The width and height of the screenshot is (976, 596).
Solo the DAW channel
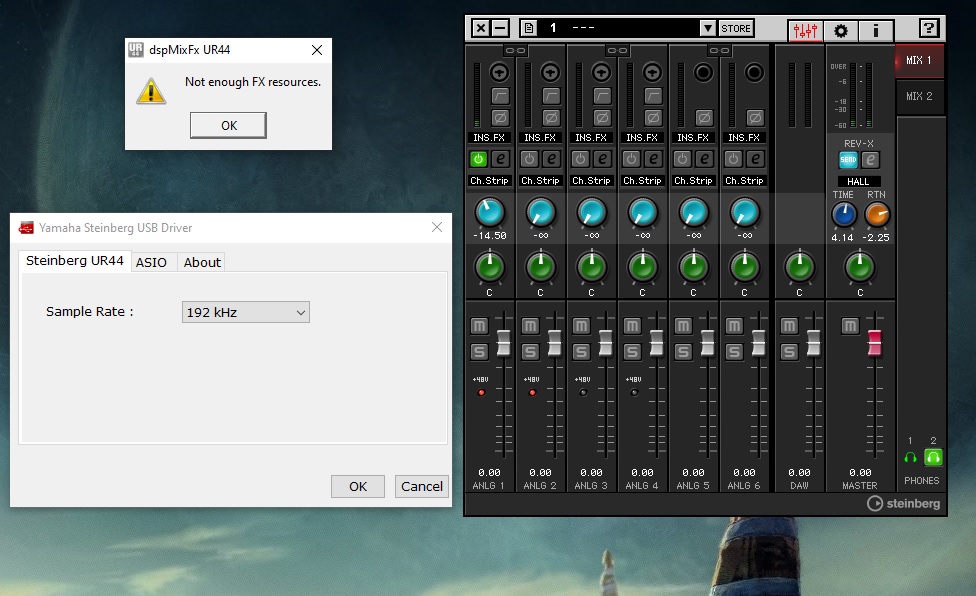789,352
